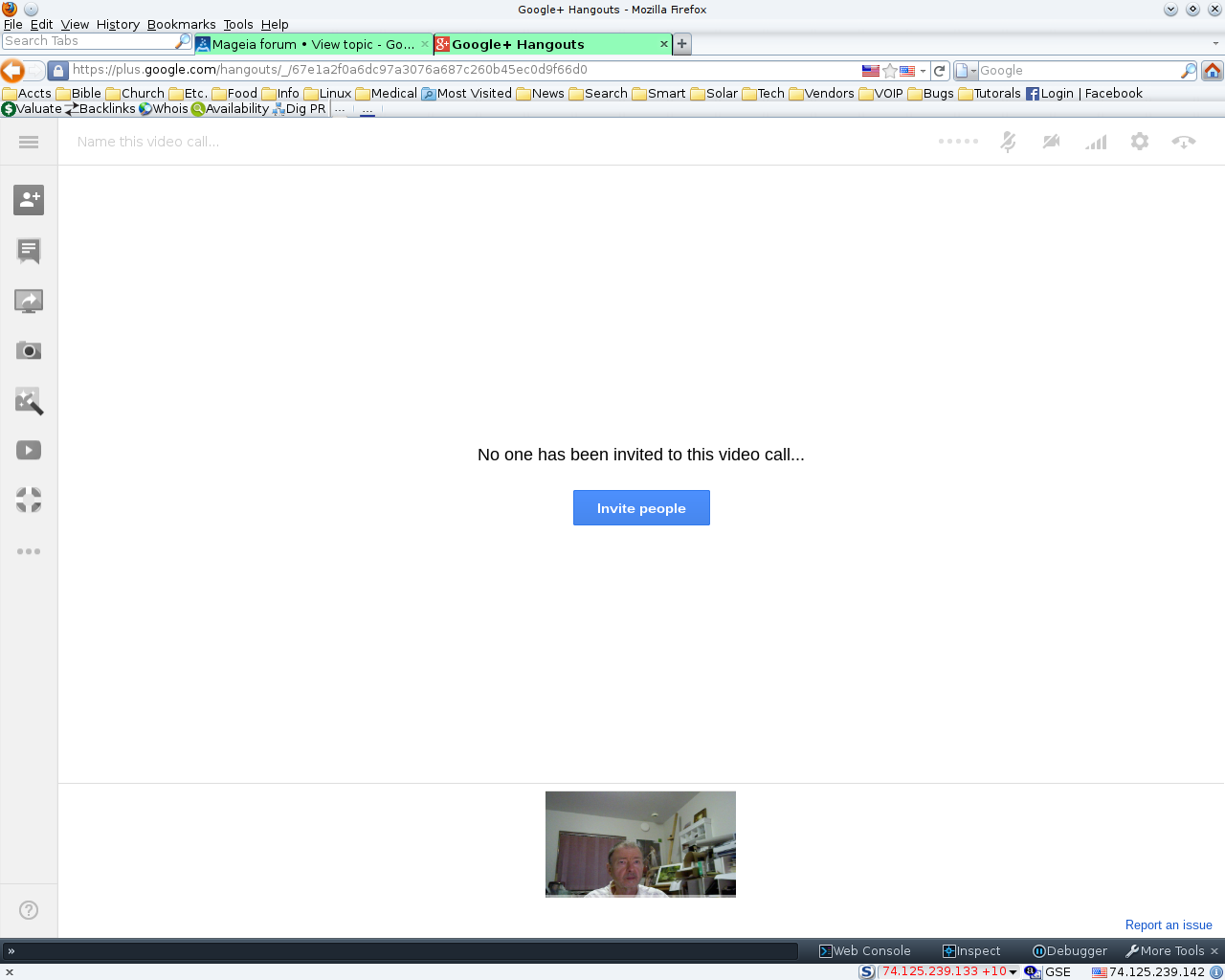Open the chat panel icon
The width and height of the screenshot is (1225, 980).
pos(29,251)
